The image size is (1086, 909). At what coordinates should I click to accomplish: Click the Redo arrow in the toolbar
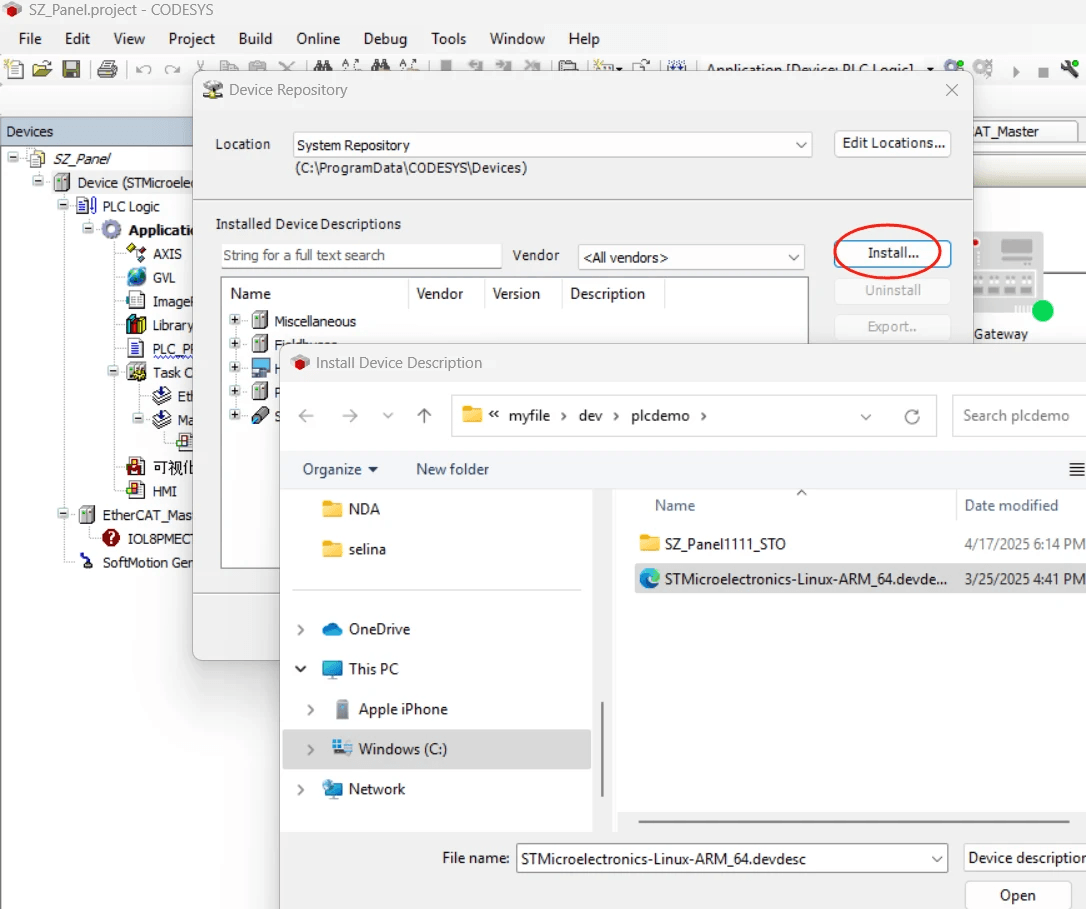pos(172,69)
